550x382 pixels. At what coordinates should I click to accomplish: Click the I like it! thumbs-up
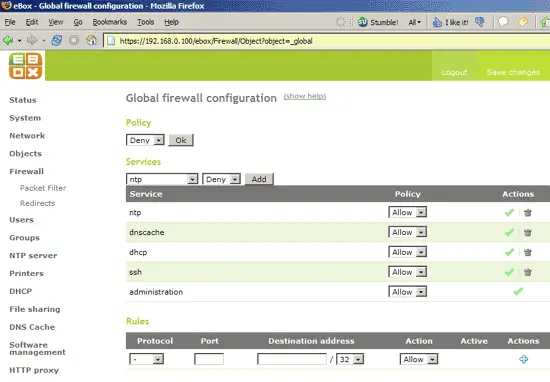click(x=450, y=22)
